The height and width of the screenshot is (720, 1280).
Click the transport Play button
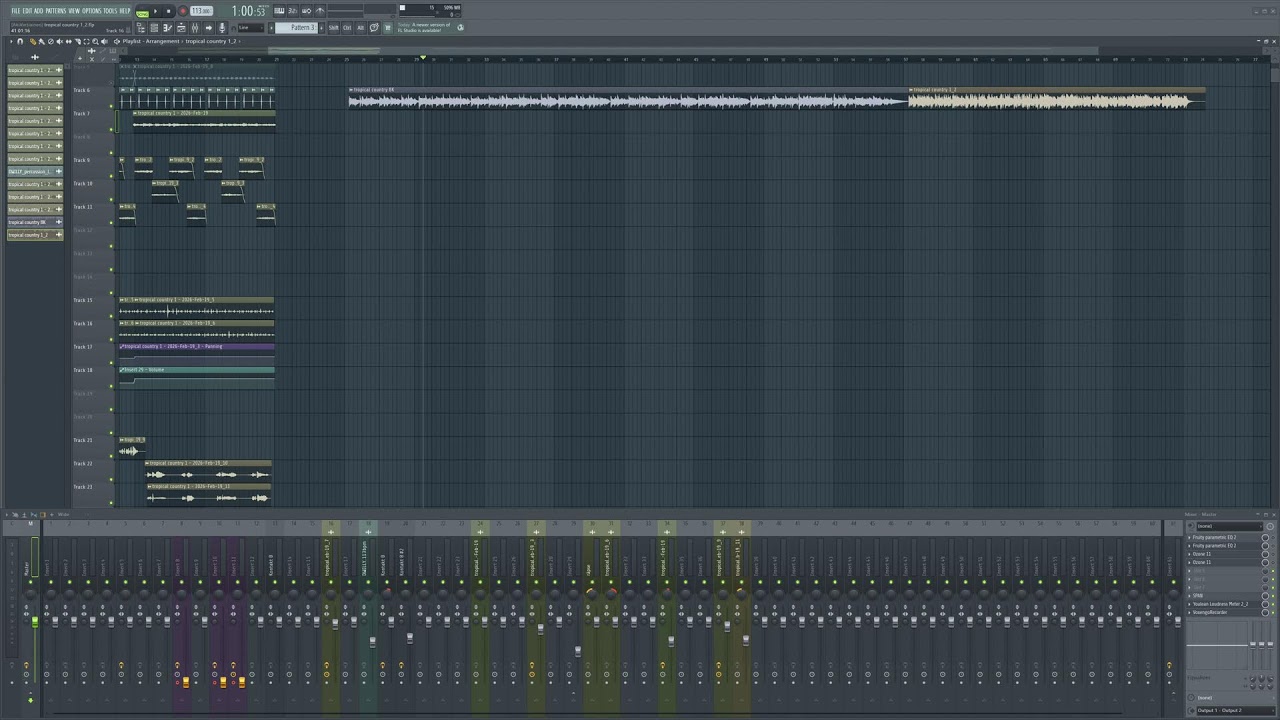[x=155, y=11]
